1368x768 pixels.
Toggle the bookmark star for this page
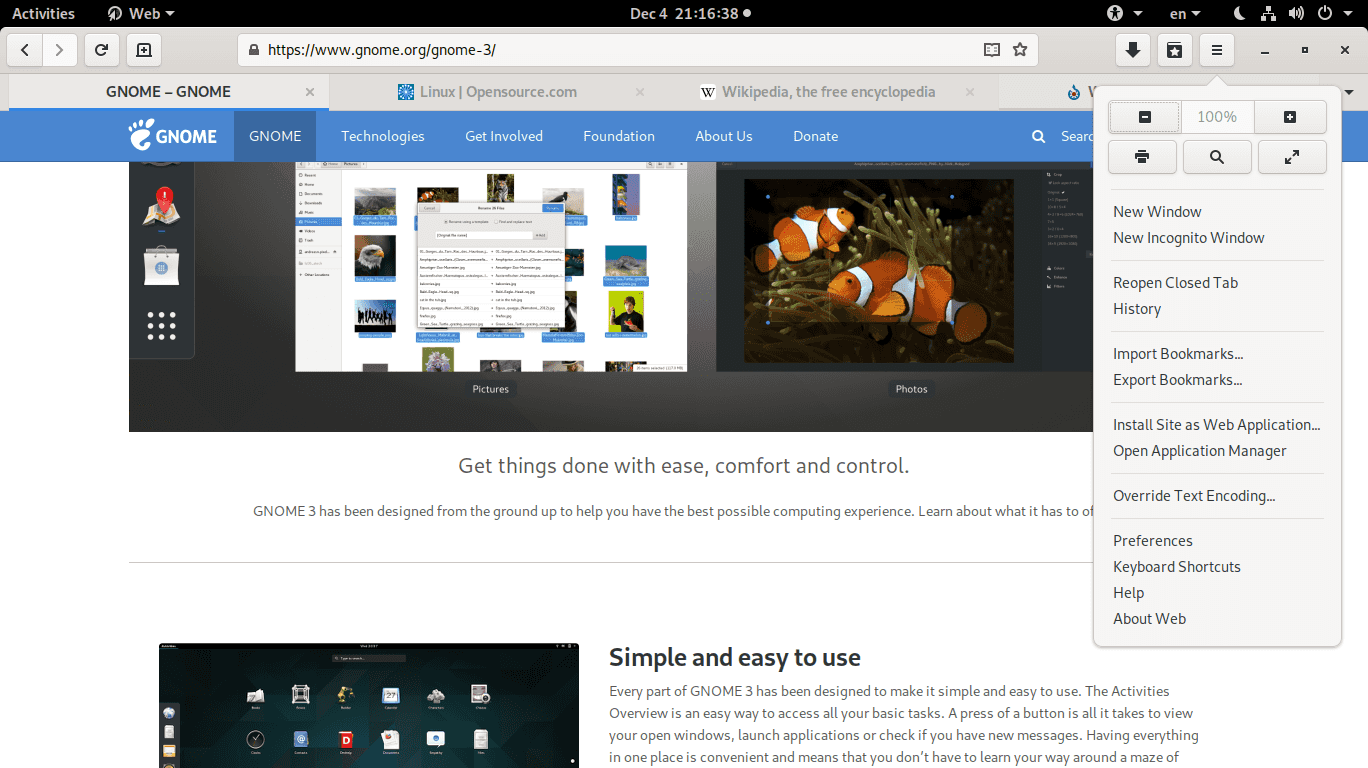click(1020, 50)
